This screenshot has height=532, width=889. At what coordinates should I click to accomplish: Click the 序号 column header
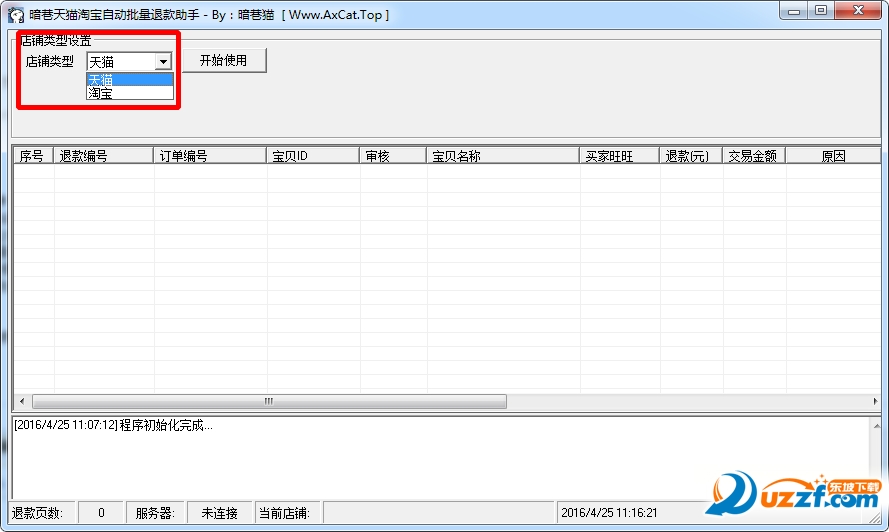[33, 156]
